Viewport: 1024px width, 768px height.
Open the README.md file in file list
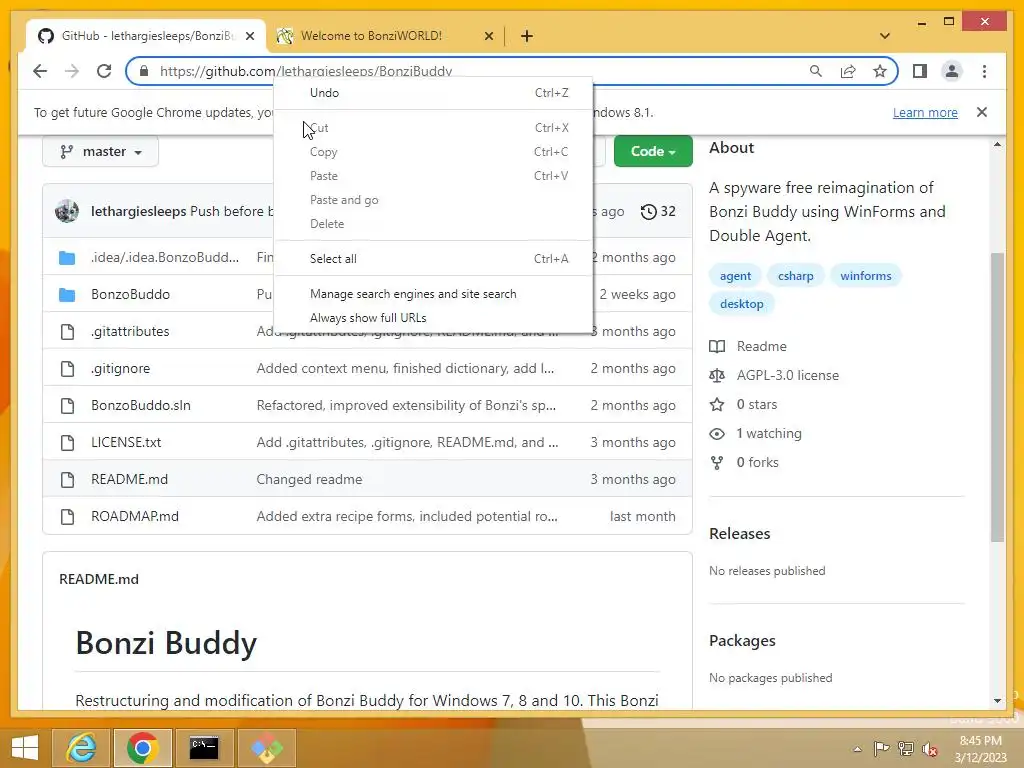click(129, 479)
